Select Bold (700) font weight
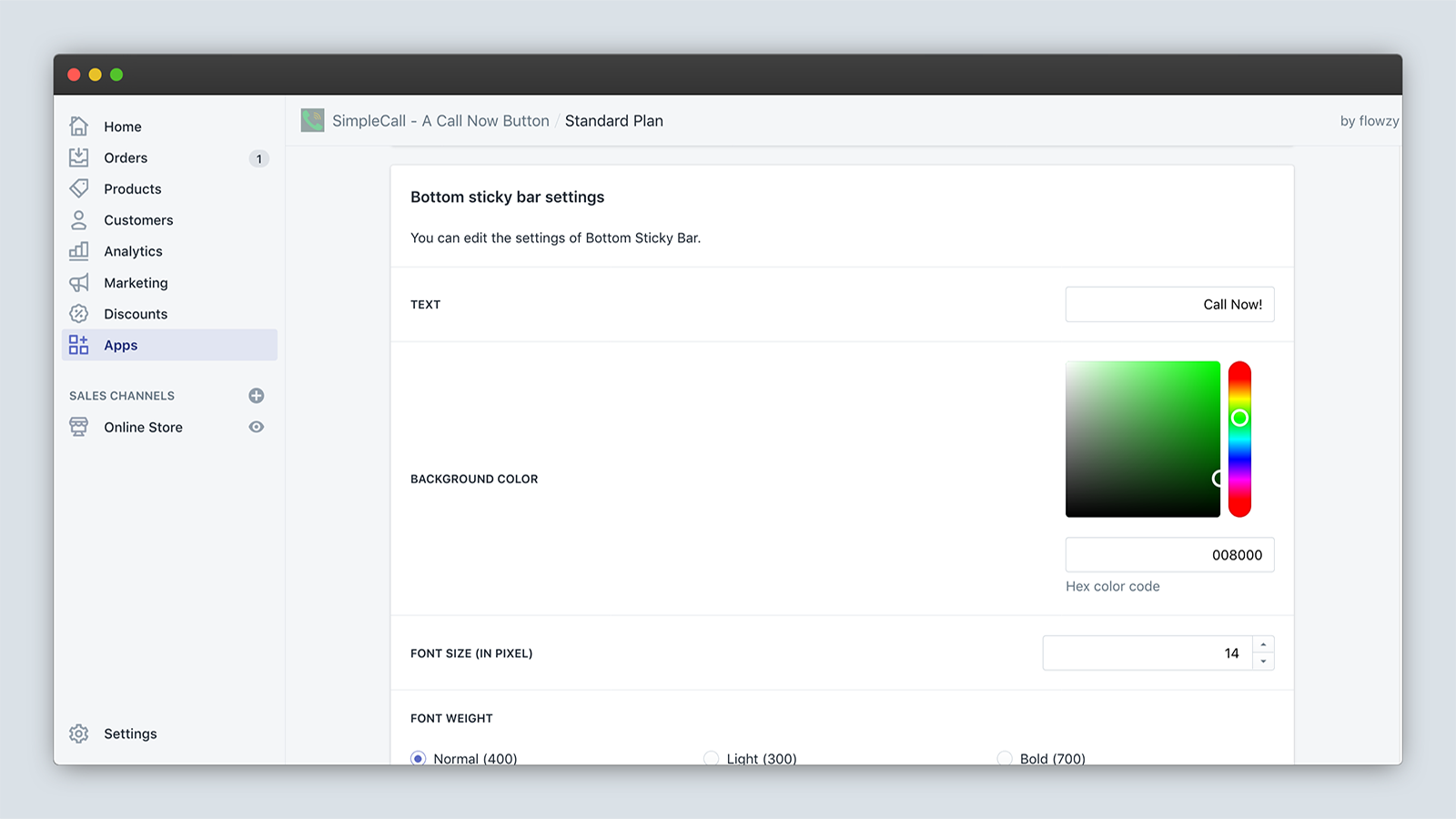Screen dimensions: 1456x819 tap(1005, 757)
